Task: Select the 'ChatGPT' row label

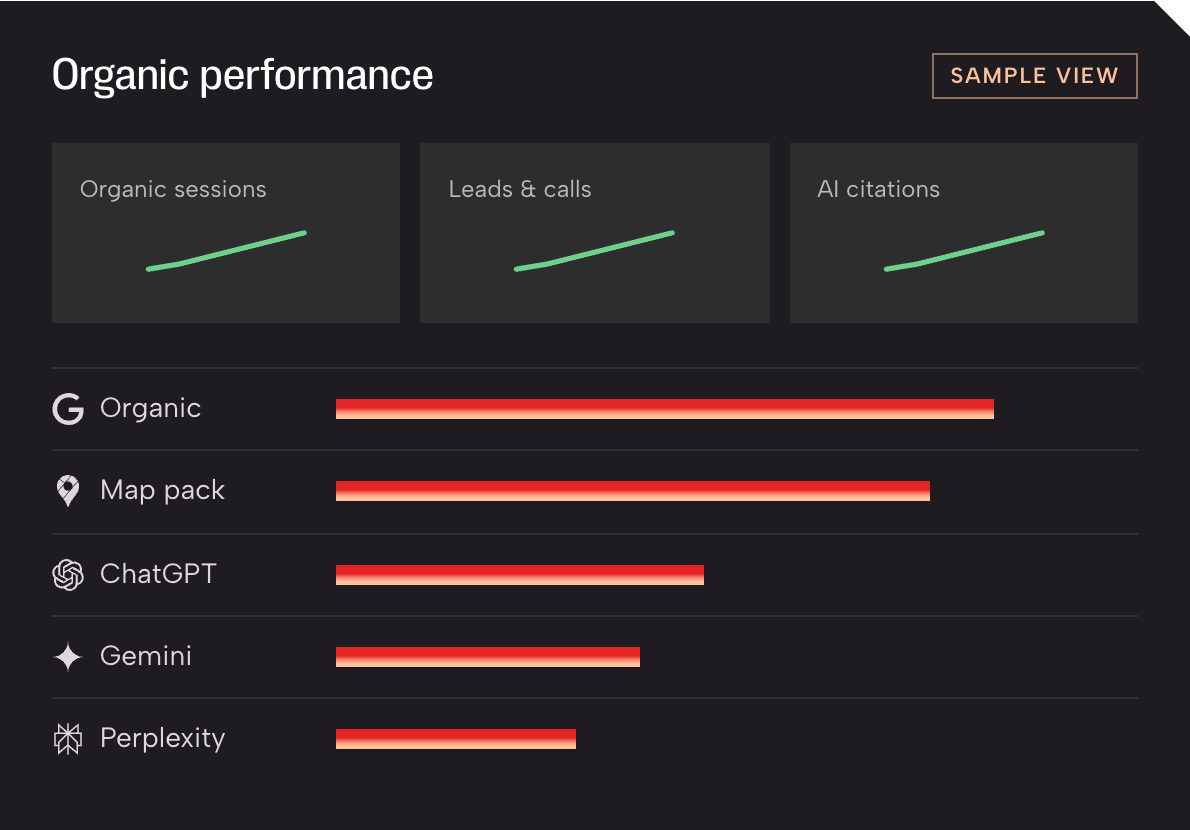Action: click(159, 574)
